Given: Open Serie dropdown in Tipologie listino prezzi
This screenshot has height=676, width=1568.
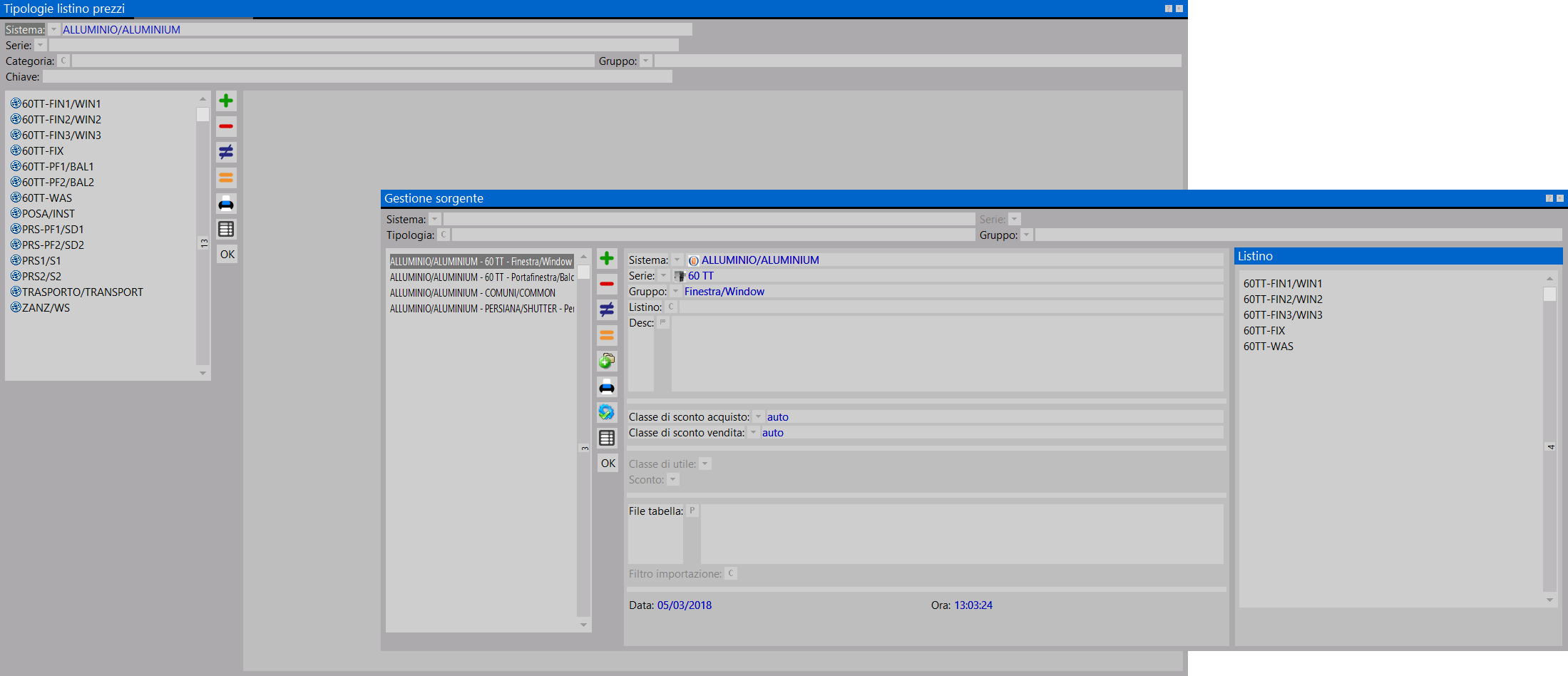Looking at the screenshot, I should point(40,45).
